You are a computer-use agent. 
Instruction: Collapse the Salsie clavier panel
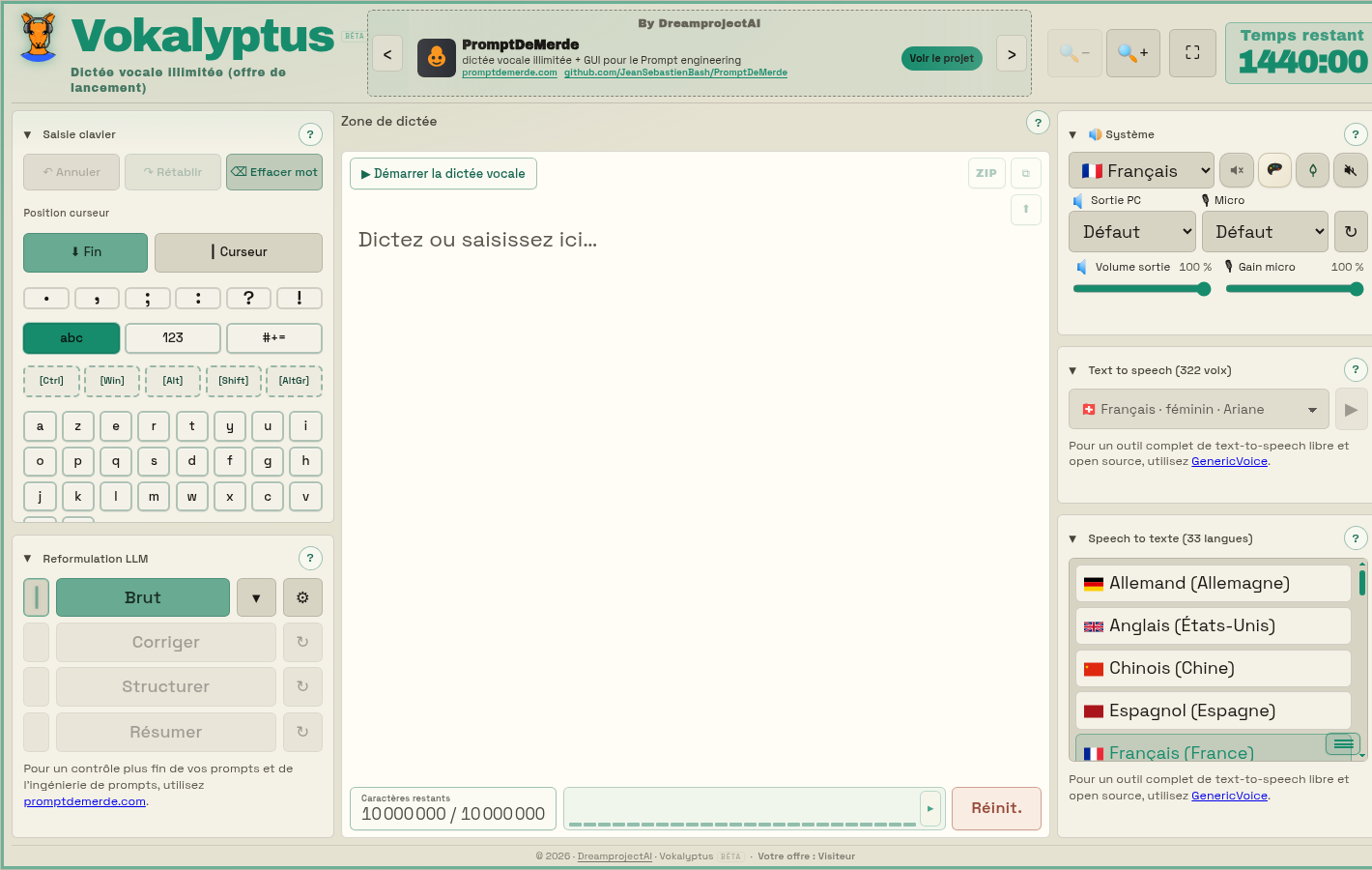click(x=28, y=134)
